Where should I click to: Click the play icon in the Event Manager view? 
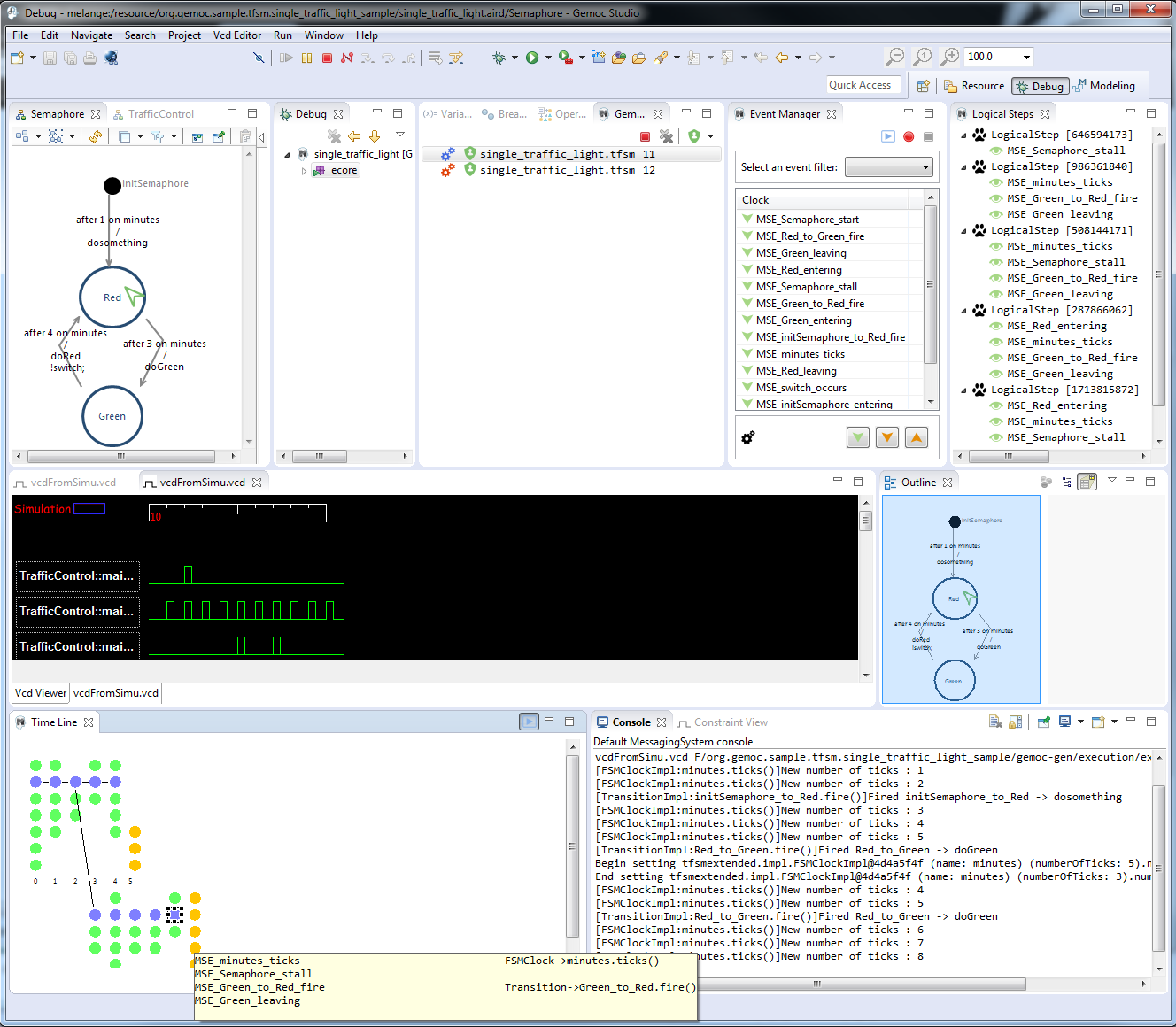(x=887, y=136)
